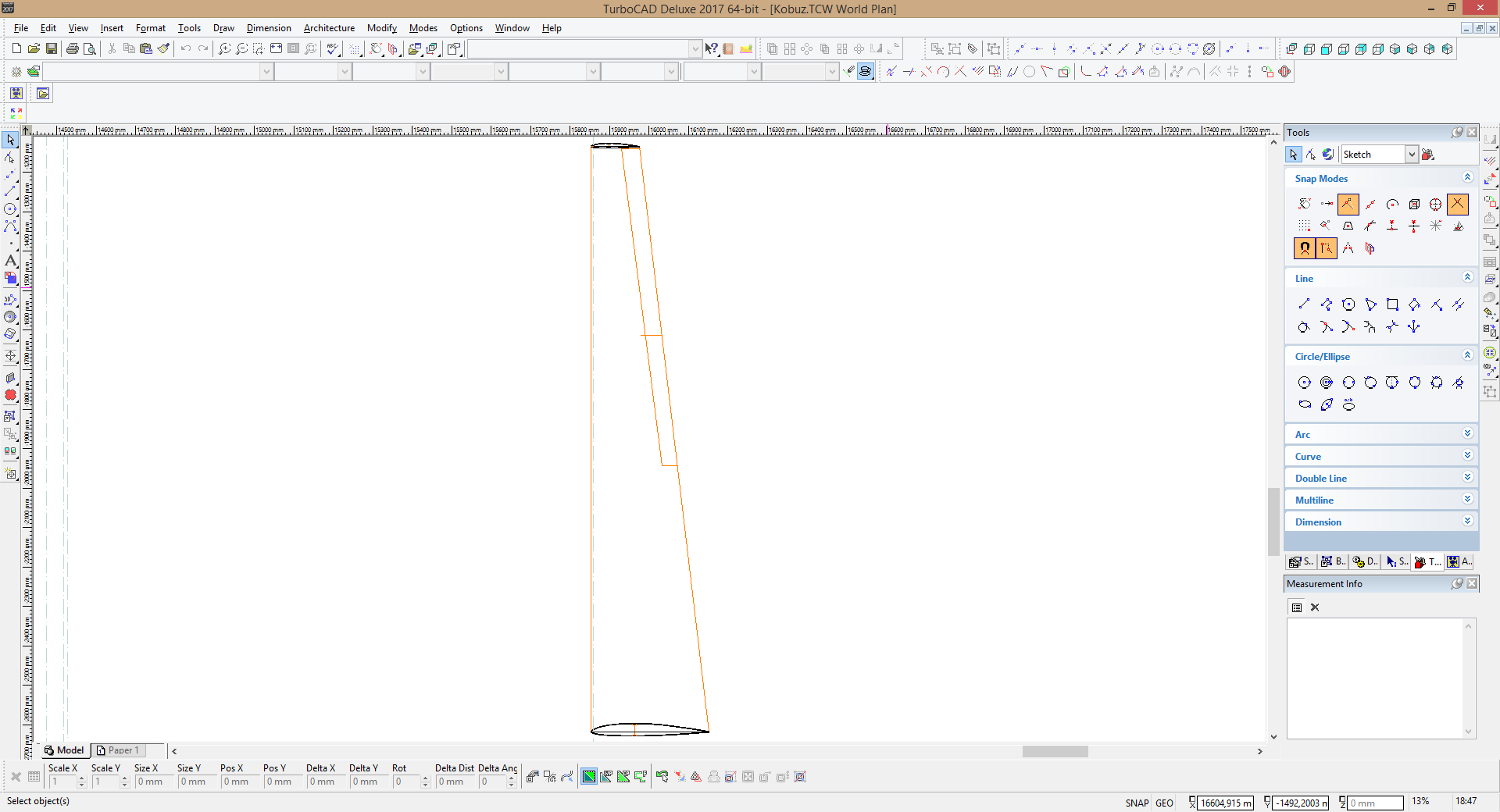Expand the Arc tools section
The height and width of the screenshot is (812, 1500).
click(1467, 434)
